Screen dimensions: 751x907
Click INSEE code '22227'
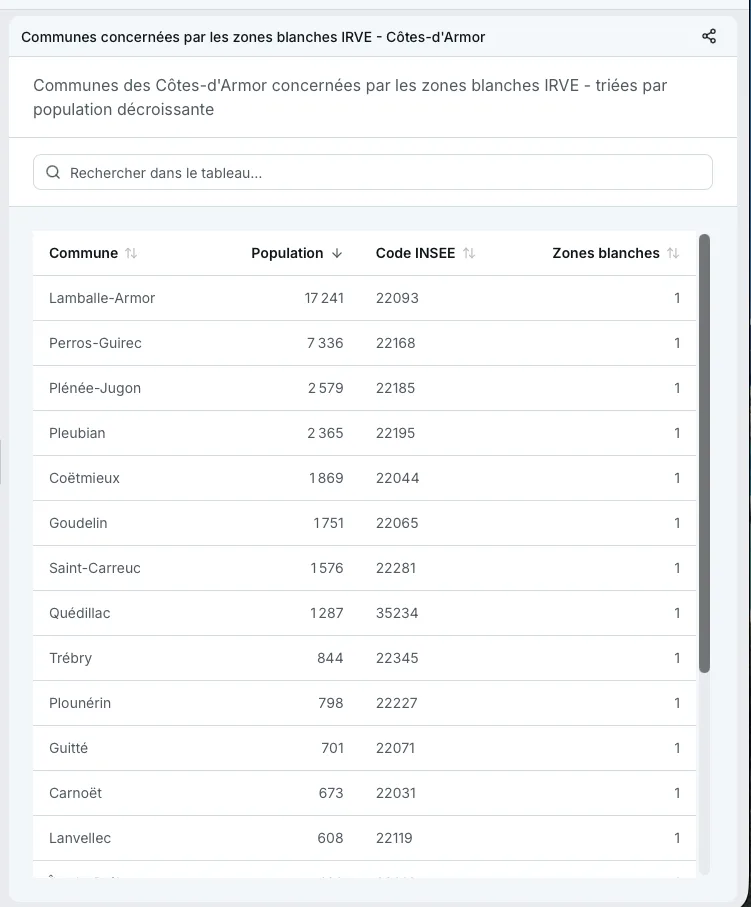397,703
